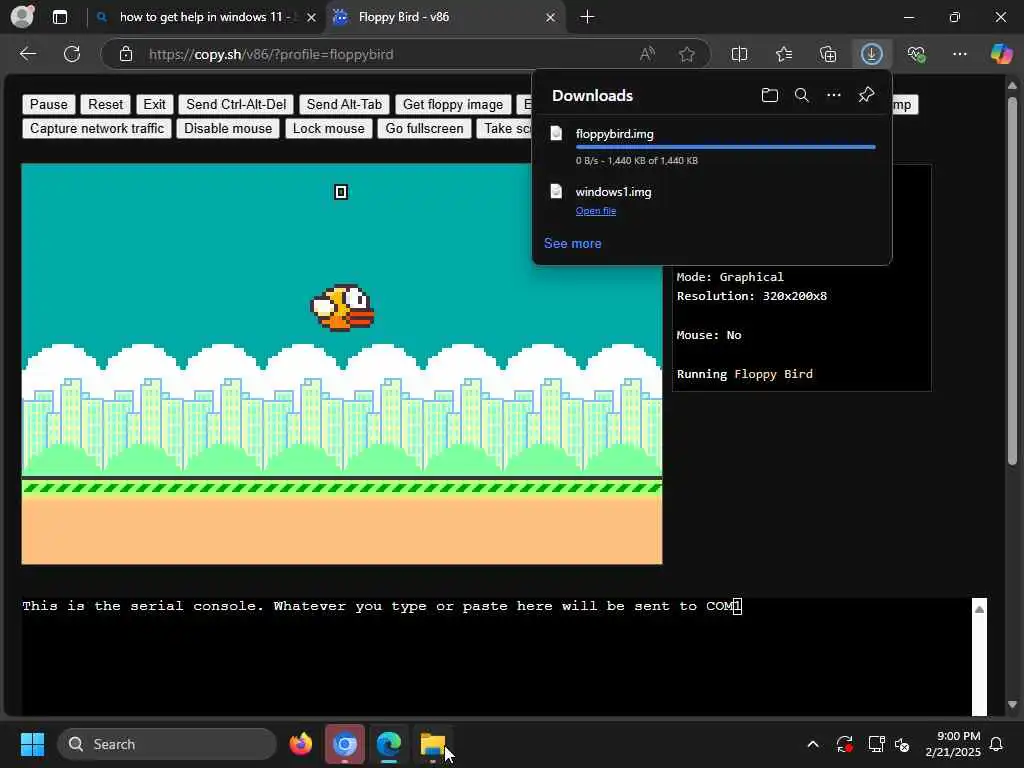This screenshot has width=1024, height=768.
Task: Click the serial console scrollbar up arrow
Action: (x=979, y=609)
